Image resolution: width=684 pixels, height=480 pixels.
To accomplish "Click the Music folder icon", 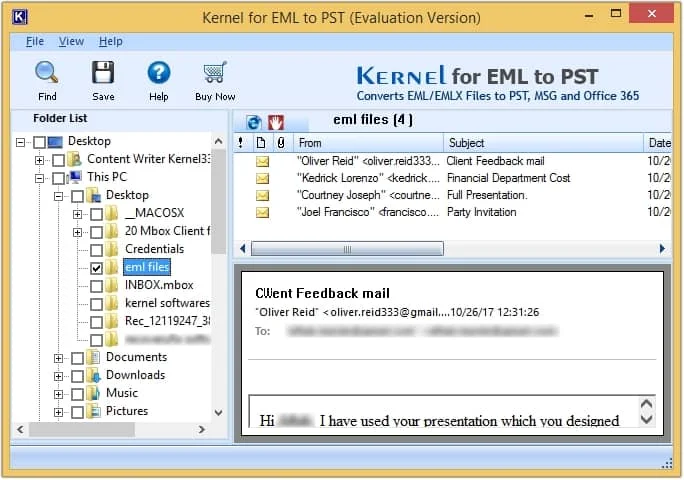I will coord(93,393).
